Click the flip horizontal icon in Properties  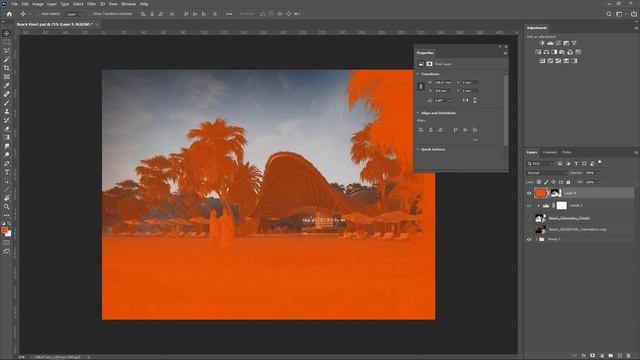466,100
